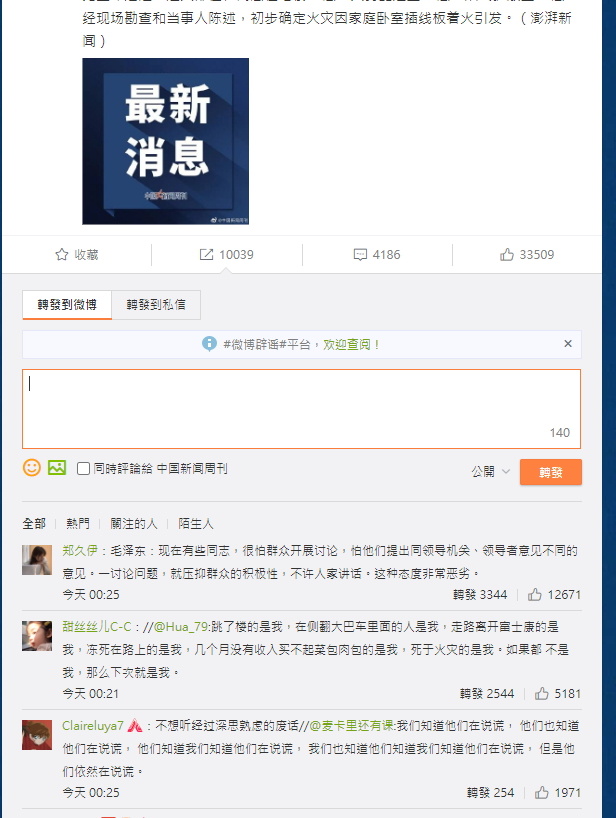This screenshot has width=616, height=818.
Task: Click the repost icon next to 10039
Action: pos(206,255)
